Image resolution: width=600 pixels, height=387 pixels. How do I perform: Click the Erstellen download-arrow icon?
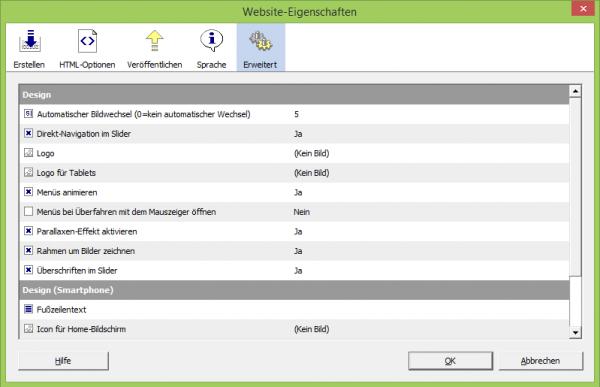click(x=29, y=41)
